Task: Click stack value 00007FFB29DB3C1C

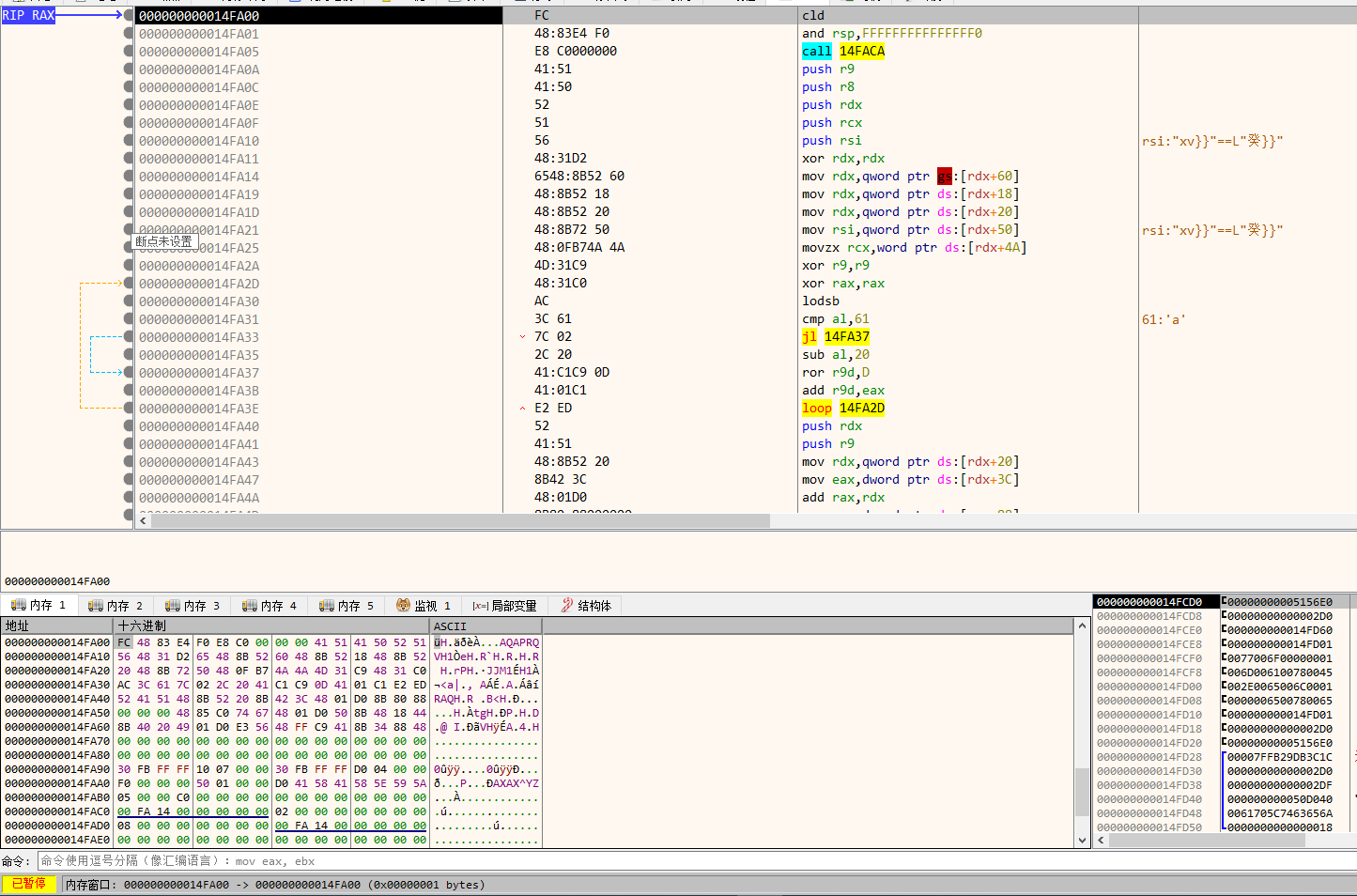Action: coord(1279,757)
